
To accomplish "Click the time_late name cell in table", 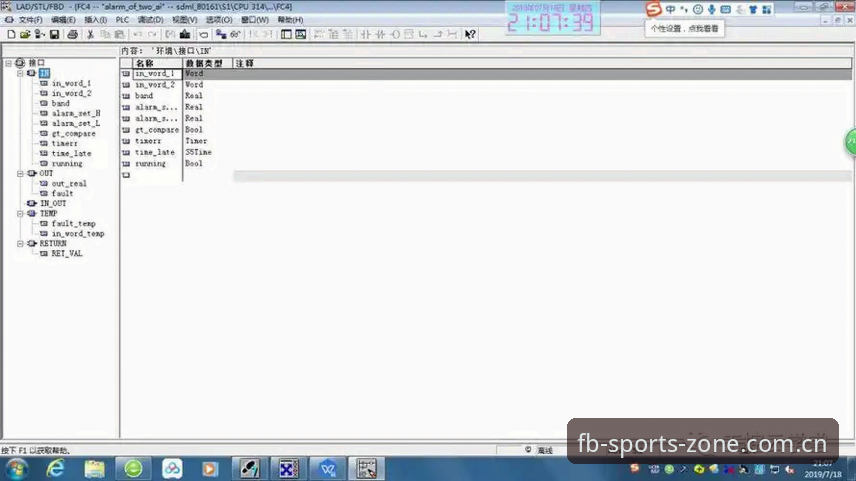I will (x=157, y=152).
